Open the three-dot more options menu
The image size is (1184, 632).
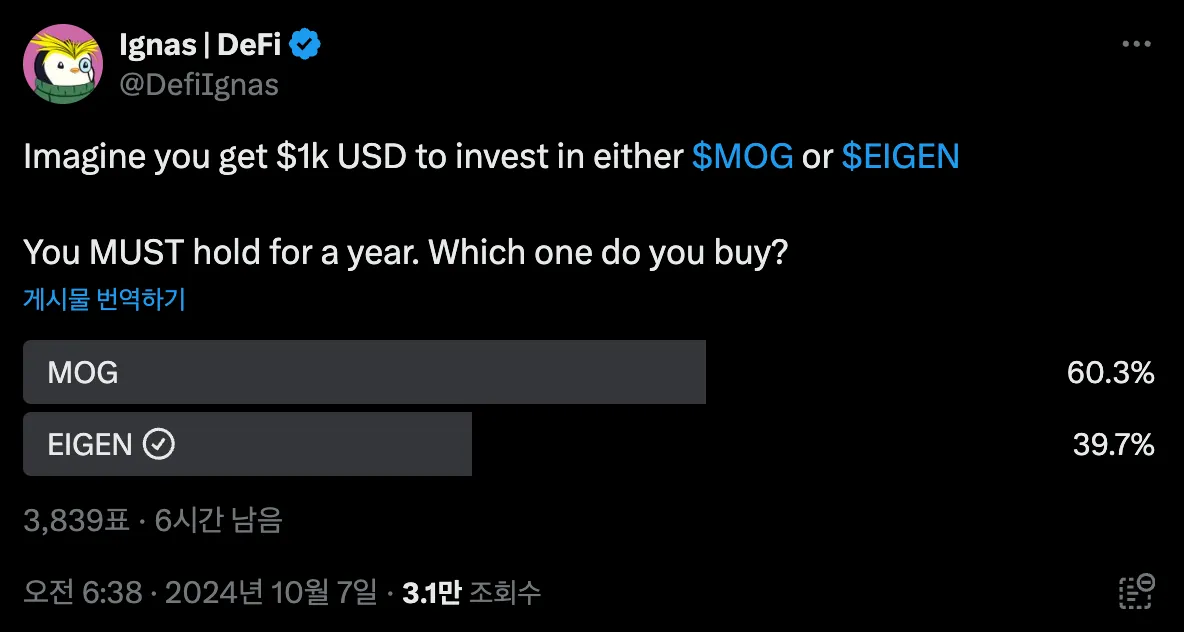(1137, 45)
